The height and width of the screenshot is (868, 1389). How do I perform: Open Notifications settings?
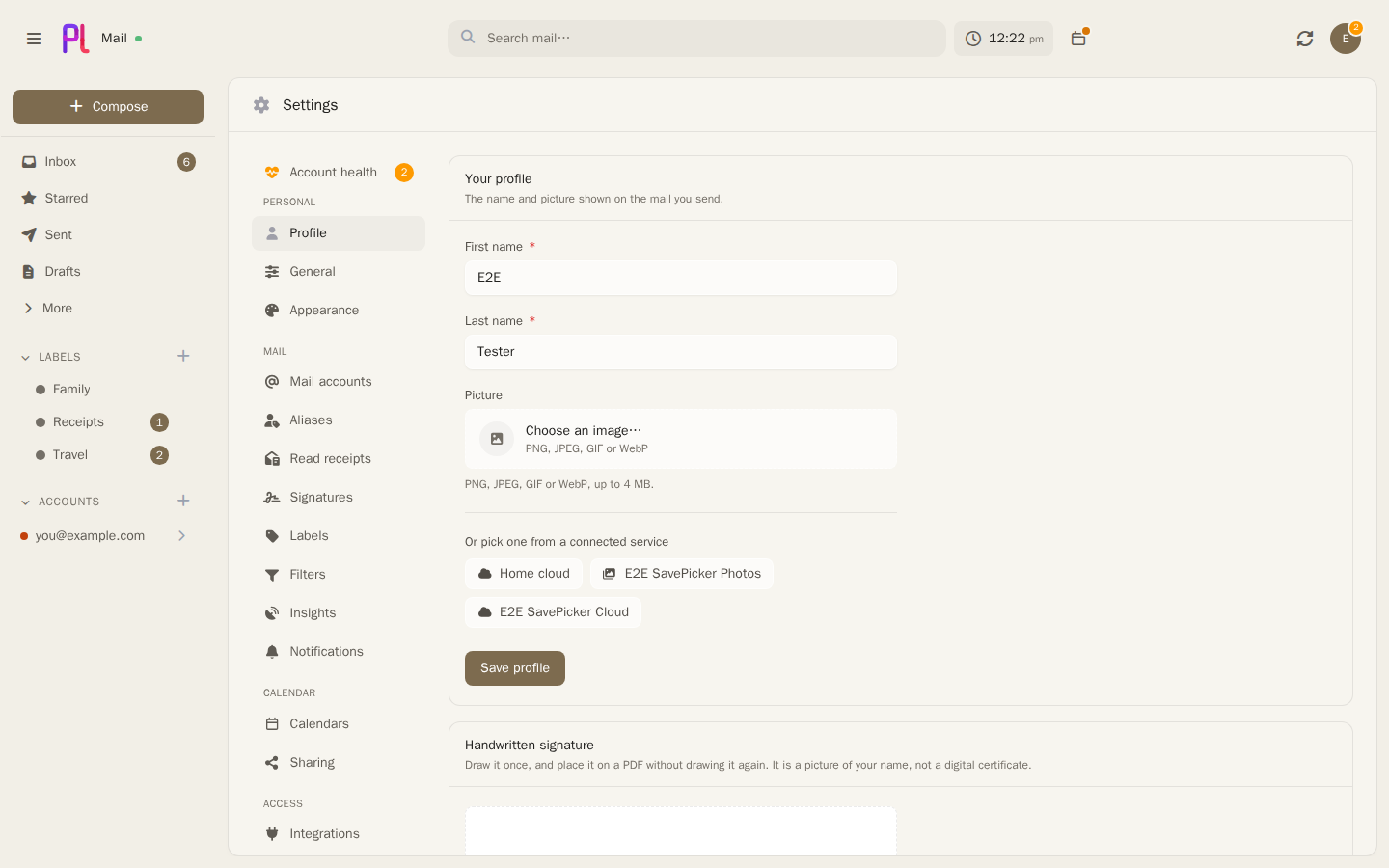[x=339, y=652]
